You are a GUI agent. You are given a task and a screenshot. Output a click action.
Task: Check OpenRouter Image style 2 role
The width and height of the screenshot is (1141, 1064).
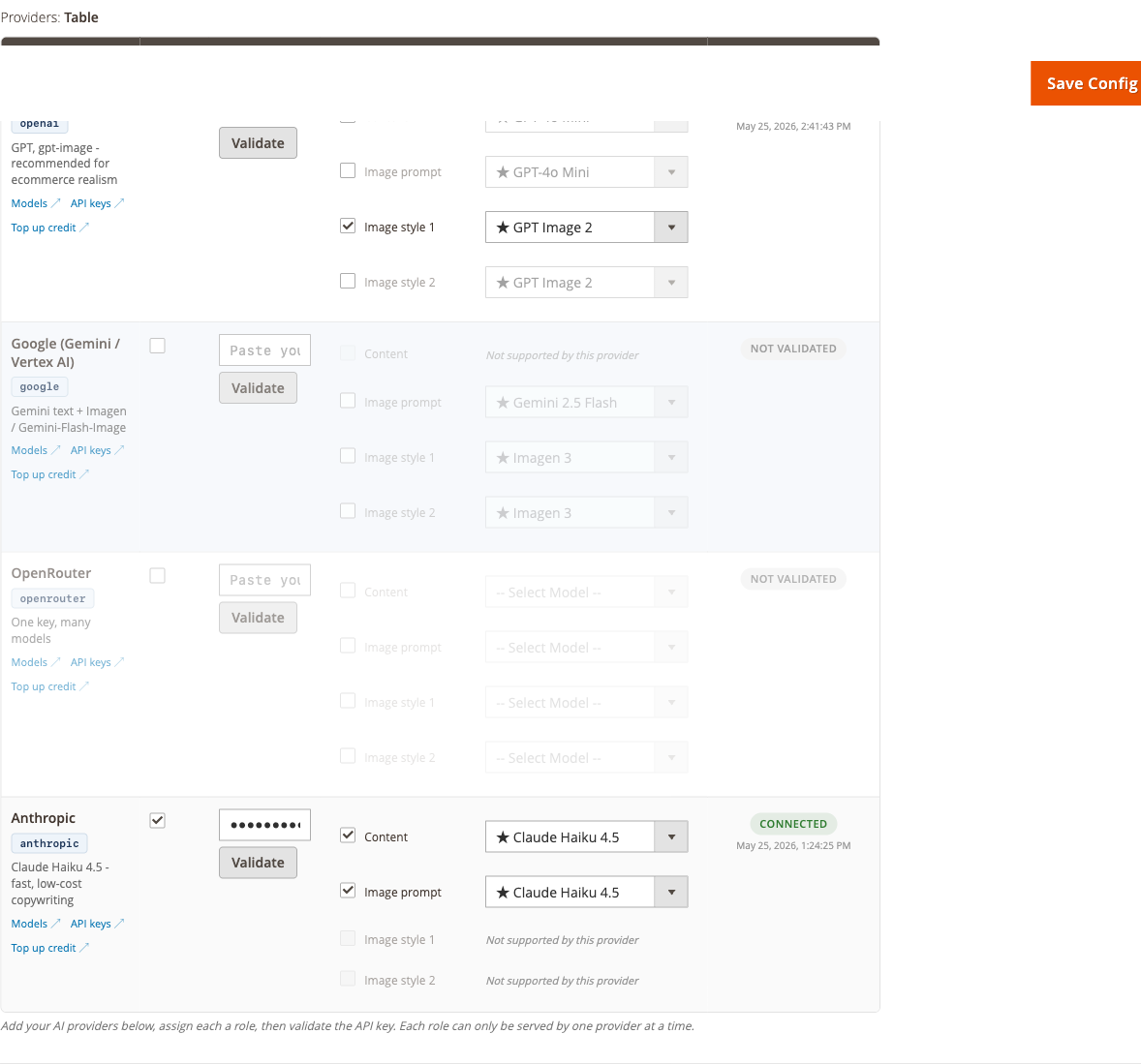(348, 757)
